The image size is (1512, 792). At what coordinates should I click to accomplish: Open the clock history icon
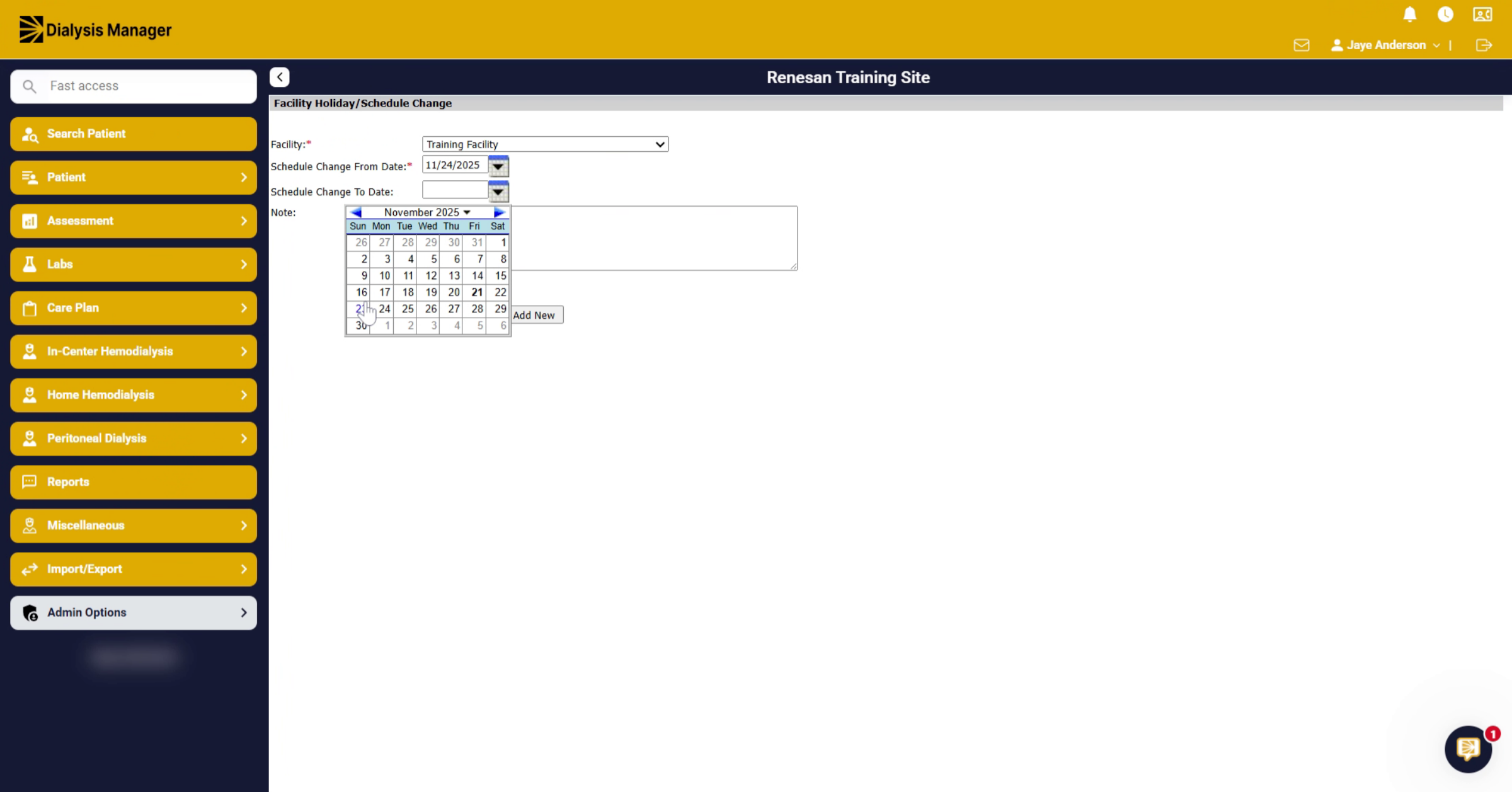click(x=1445, y=14)
